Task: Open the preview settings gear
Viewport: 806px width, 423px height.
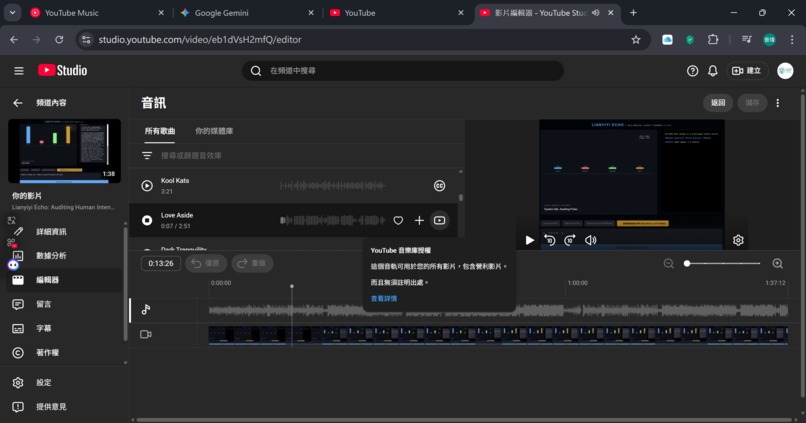Action: point(738,240)
